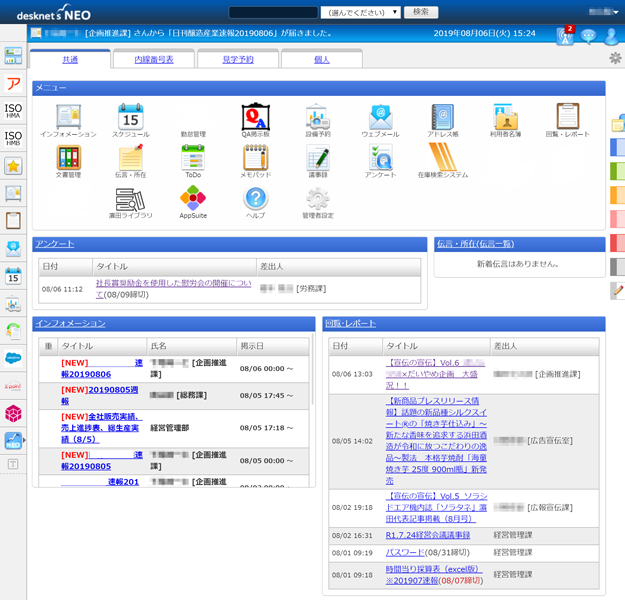Image resolution: width=625 pixels, height=600 pixels.
Task: Open the メモパッド icon
Action: point(255,158)
